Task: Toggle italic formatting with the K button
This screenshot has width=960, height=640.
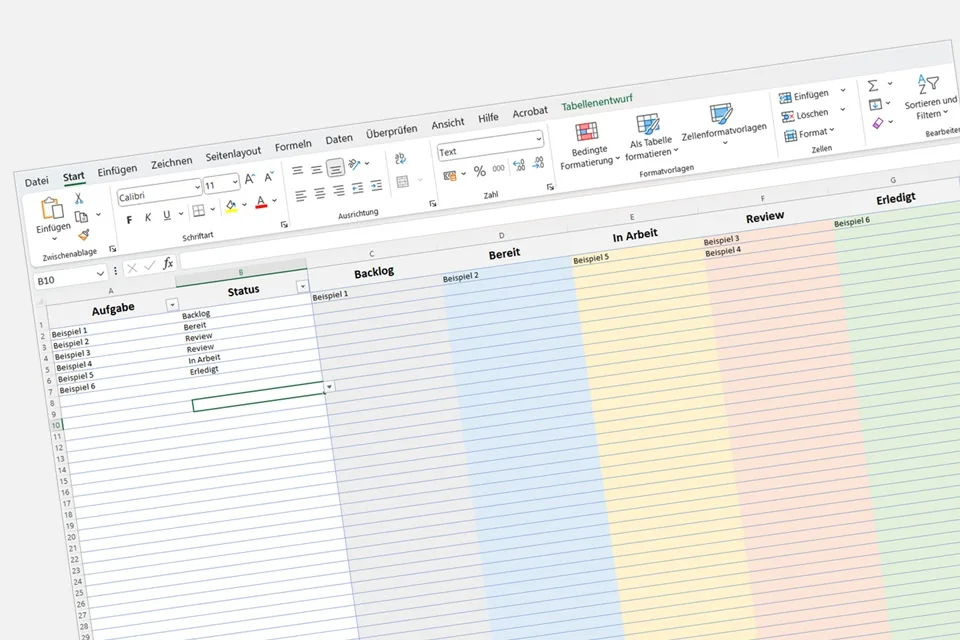Action: click(x=148, y=217)
